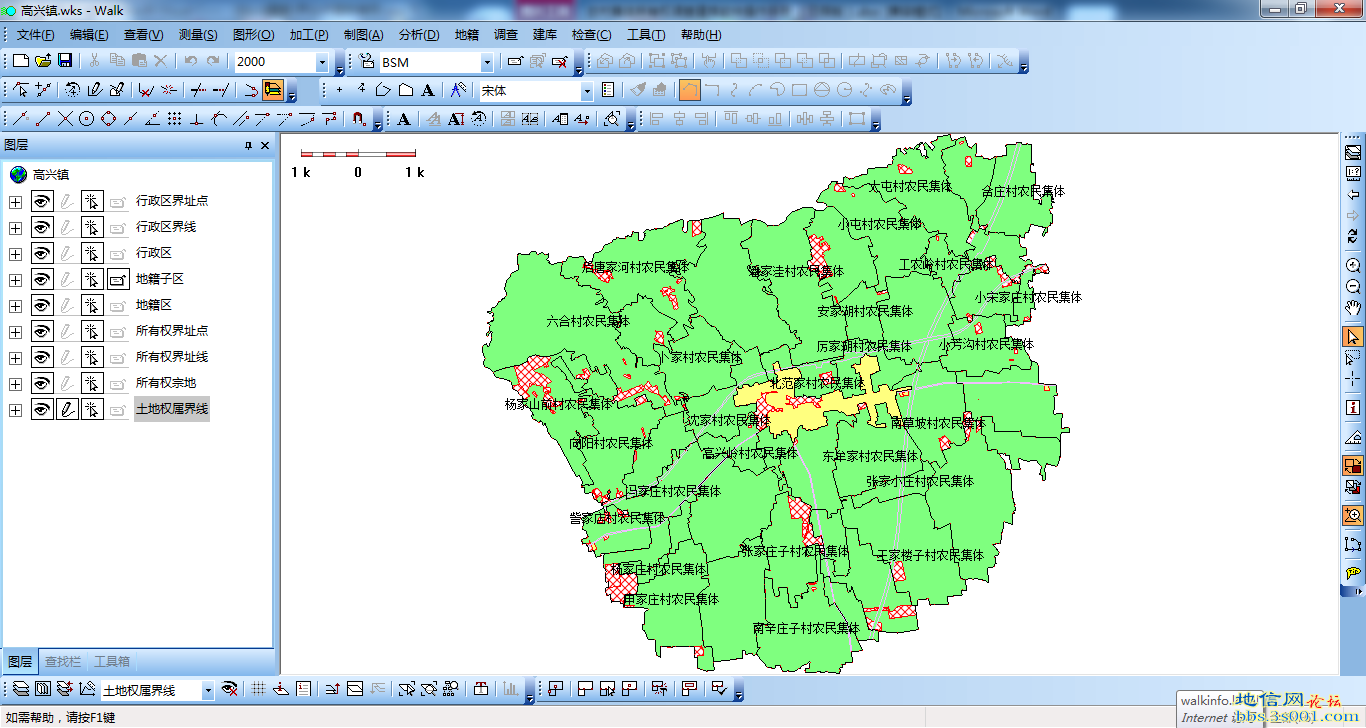Viewport: 1366px width, 728px height.
Task: Click the hide layer eye icon in bottom toolbar
Action: [x=230, y=689]
